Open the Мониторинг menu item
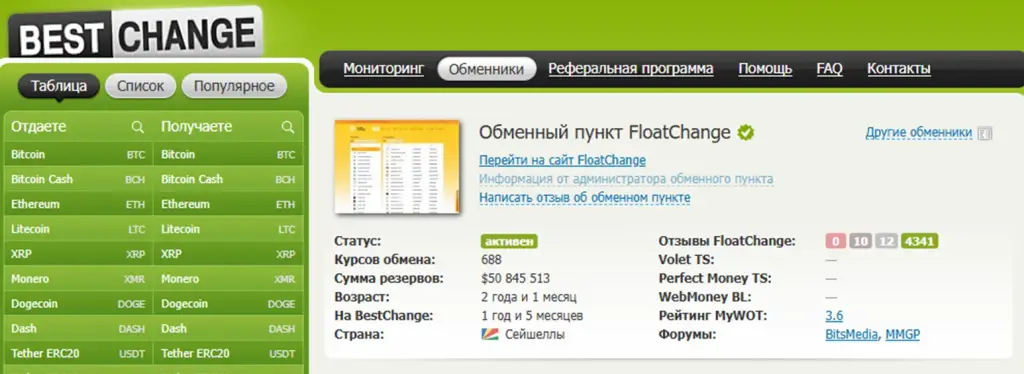The image size is (1024, 374). [x=384, y=69]
